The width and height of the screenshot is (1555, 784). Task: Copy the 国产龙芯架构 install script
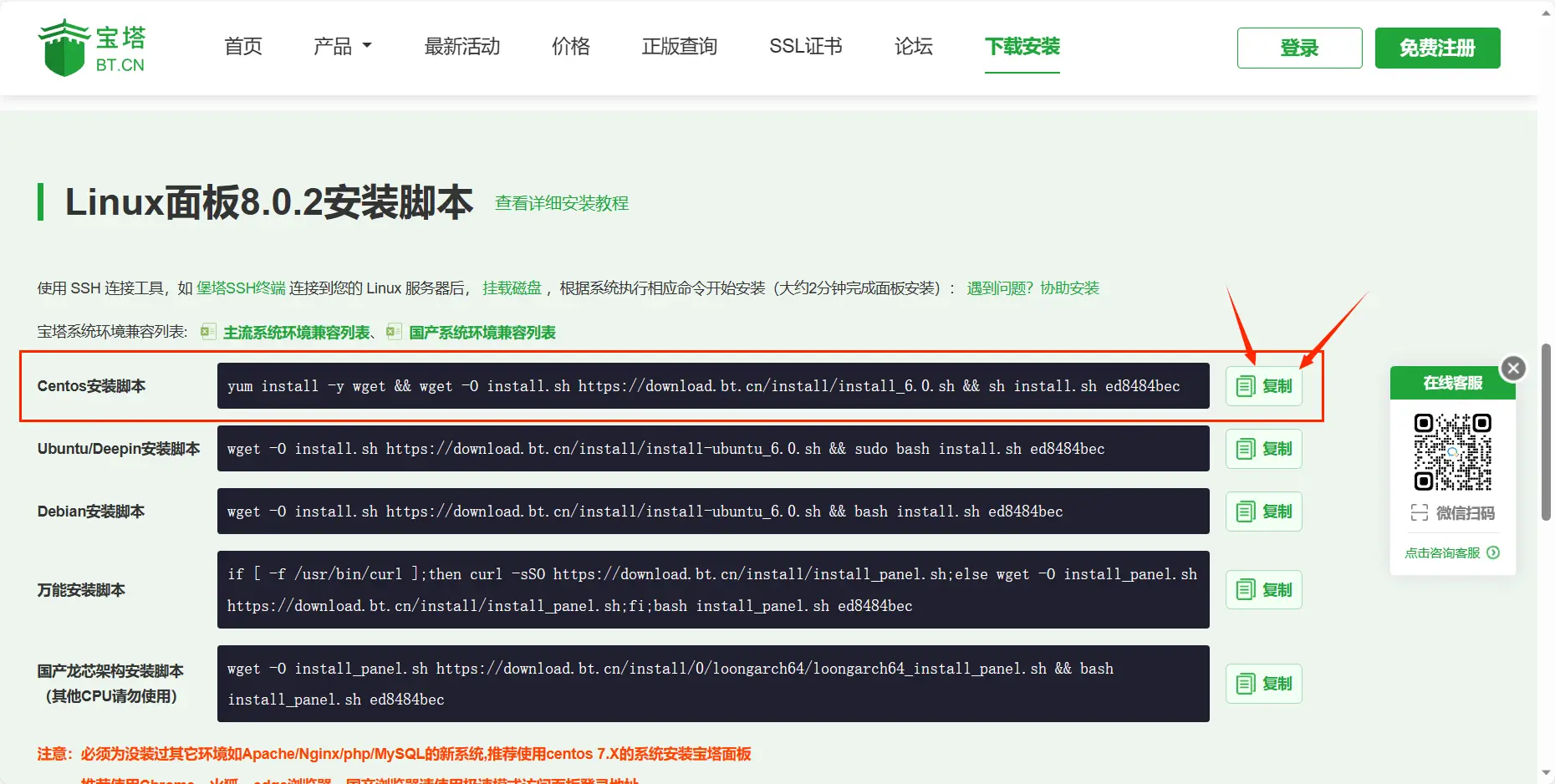(1263, 684)
